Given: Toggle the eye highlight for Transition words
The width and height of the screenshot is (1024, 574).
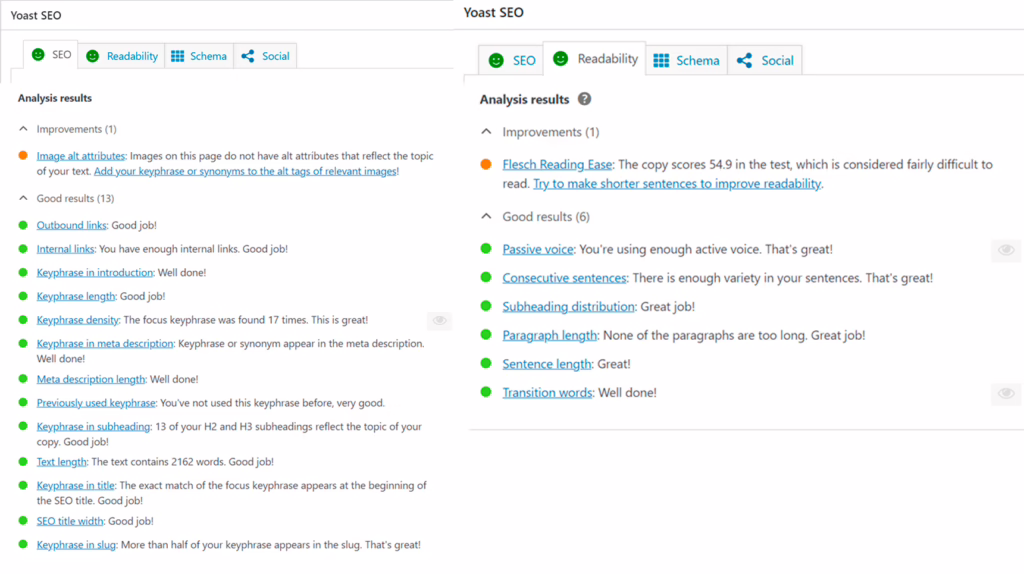Looking at the screenshot, I should (1006, 393).
